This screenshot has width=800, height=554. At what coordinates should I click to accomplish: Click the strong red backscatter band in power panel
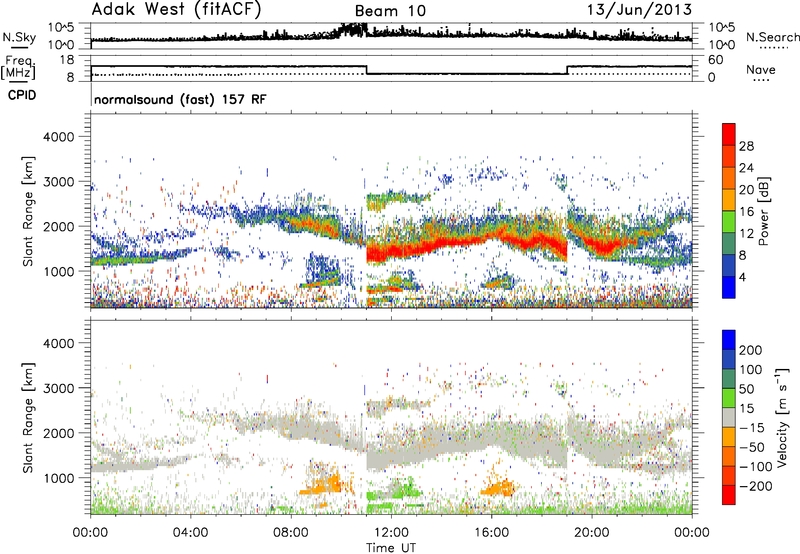tap(467, 245)
